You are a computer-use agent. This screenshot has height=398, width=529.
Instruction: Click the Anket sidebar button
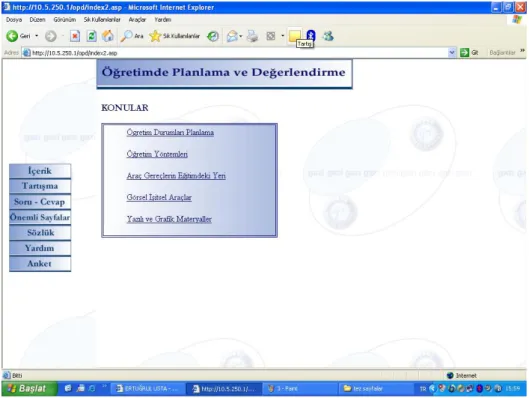[x=40, y=264]
